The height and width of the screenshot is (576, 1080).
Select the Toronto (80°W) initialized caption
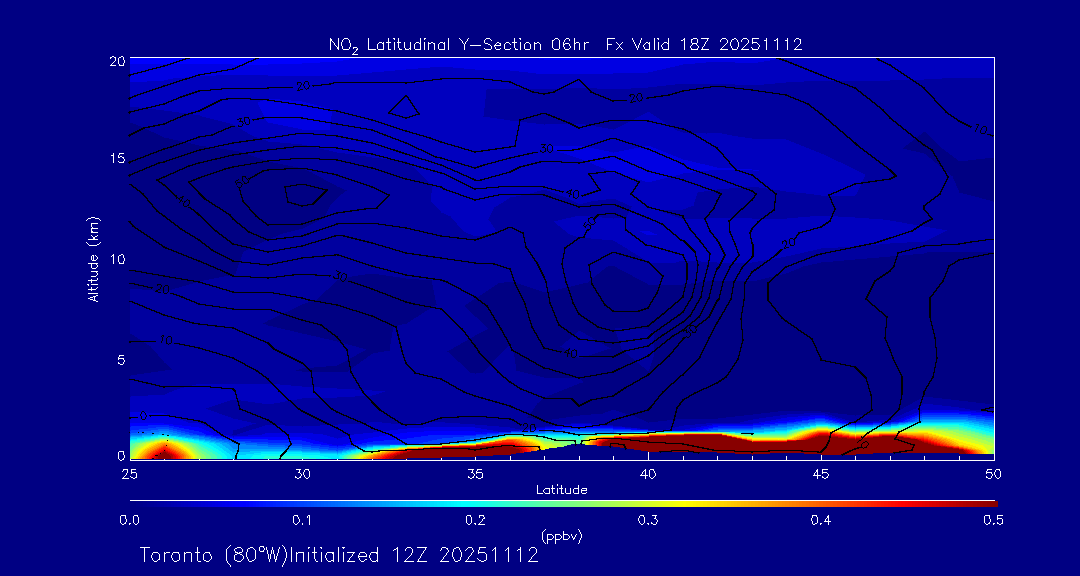[x=339, y=555]
